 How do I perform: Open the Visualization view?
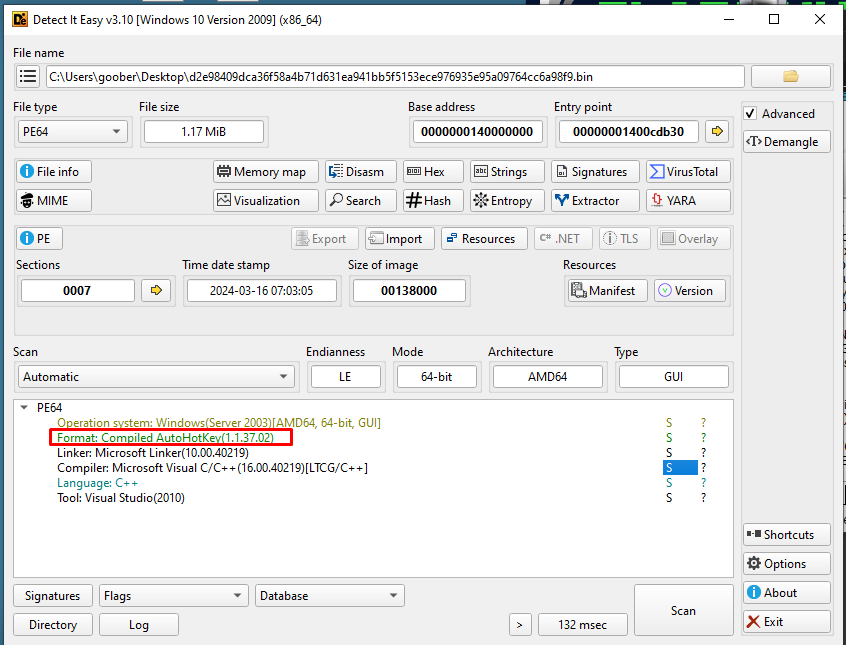[x=265, y=201]
